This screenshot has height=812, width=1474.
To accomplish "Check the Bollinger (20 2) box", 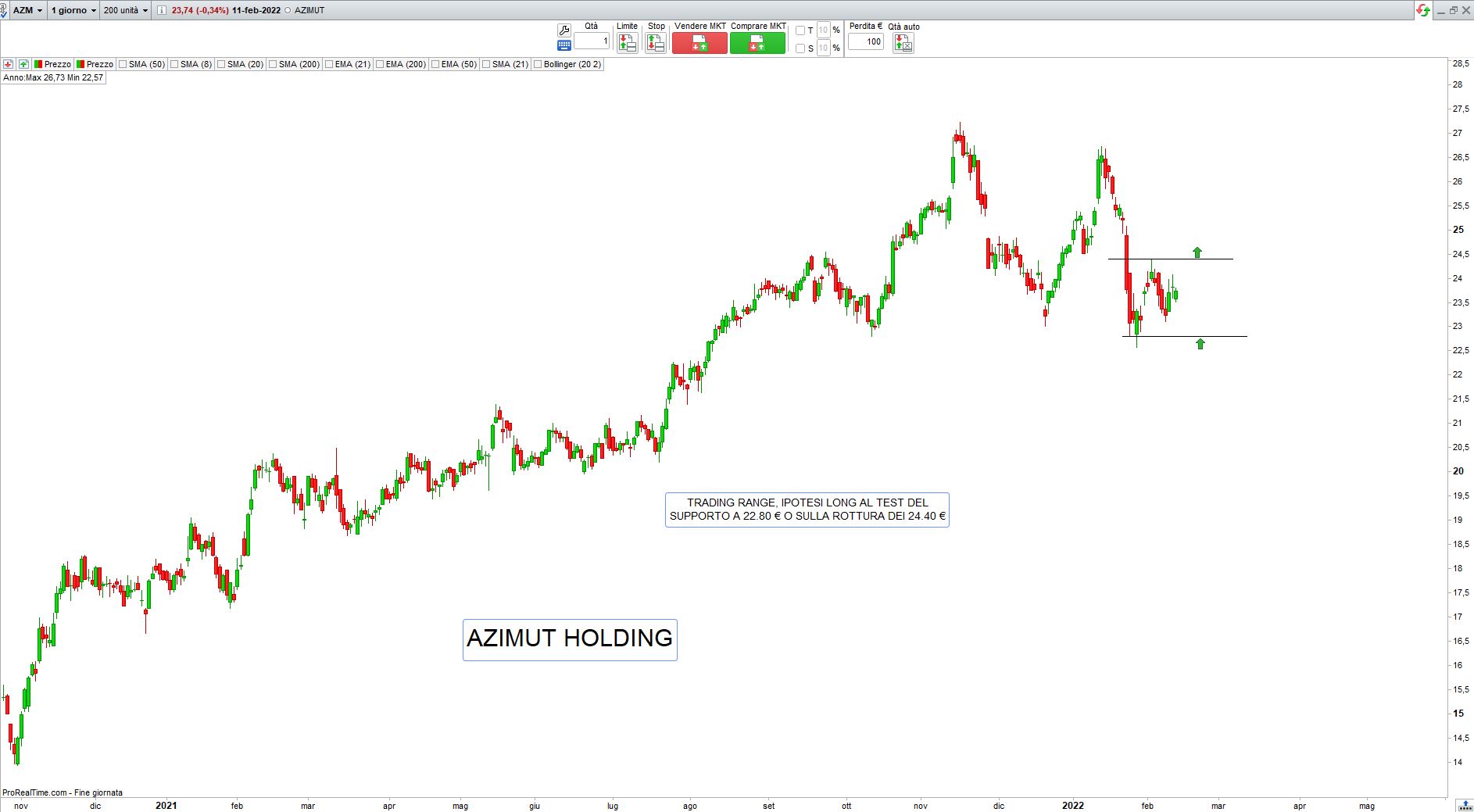I will 538,64.
